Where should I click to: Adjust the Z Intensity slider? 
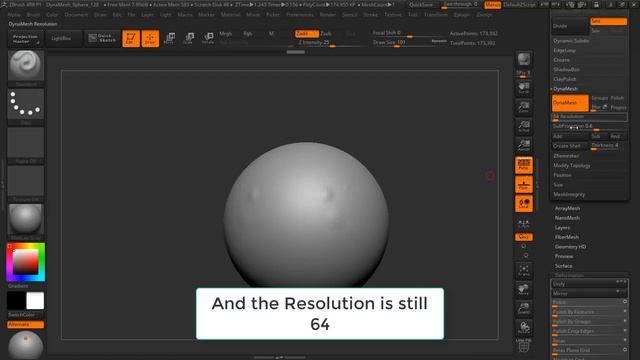pos(331,43)
